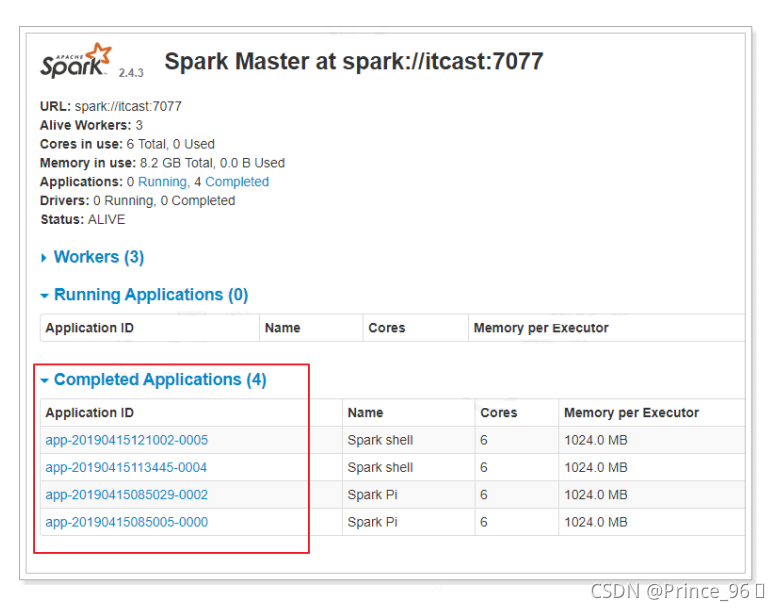Screen dimensions: 780x611
Task: Click the cores value 6 in row 0004
Action: click(484, 468)
